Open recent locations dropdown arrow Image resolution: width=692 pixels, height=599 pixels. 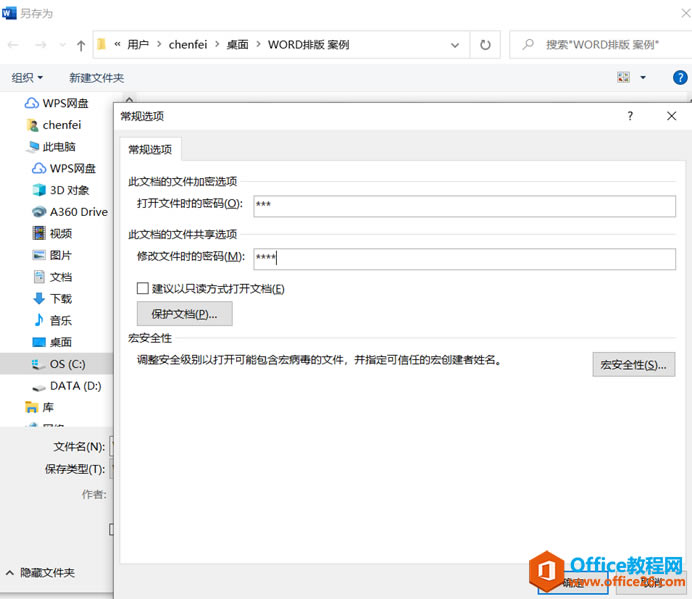coord(62,45)
